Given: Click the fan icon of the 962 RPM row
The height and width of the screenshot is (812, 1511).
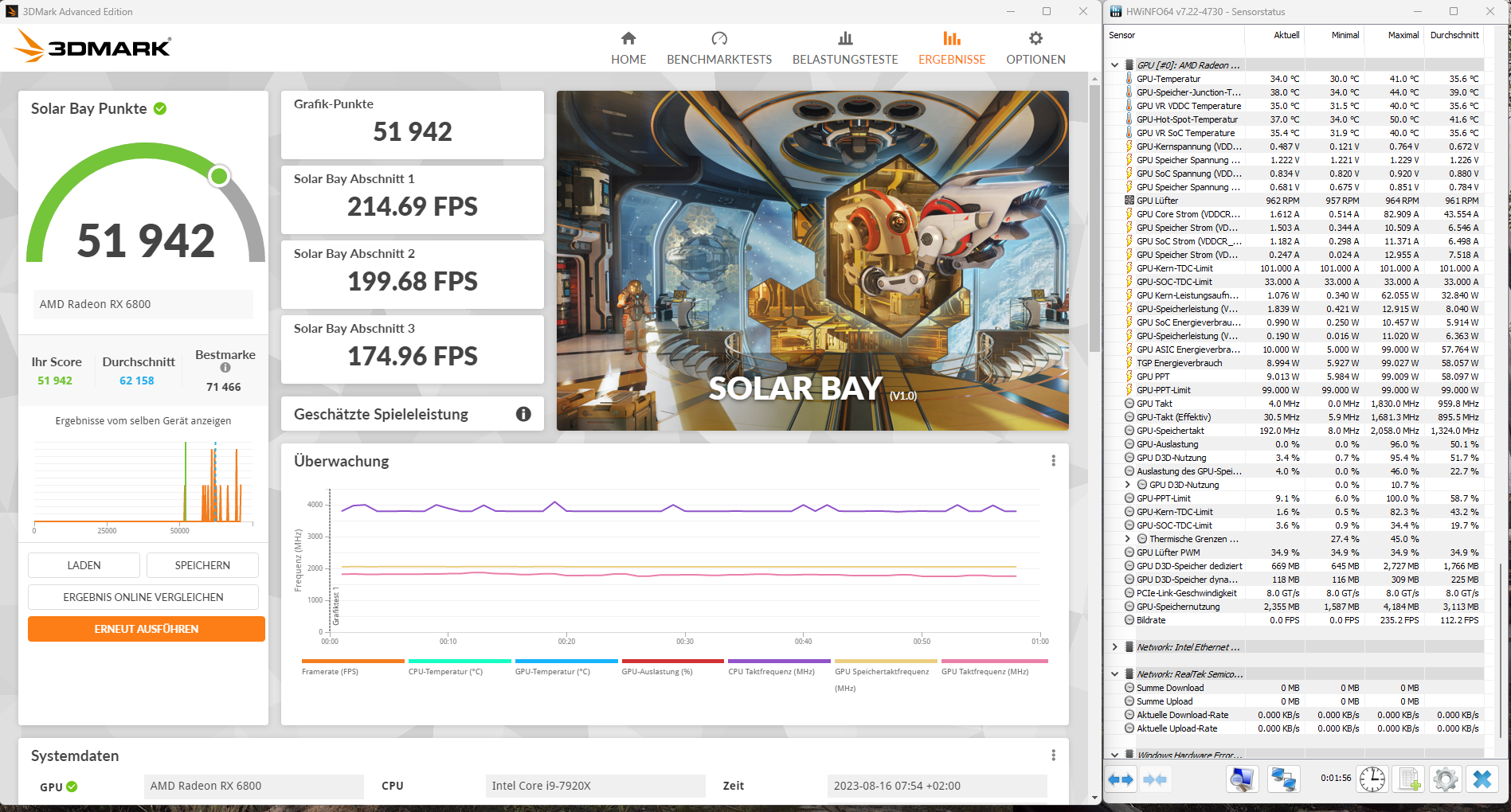Looking at the screenshot, I should pos(1129,201).
